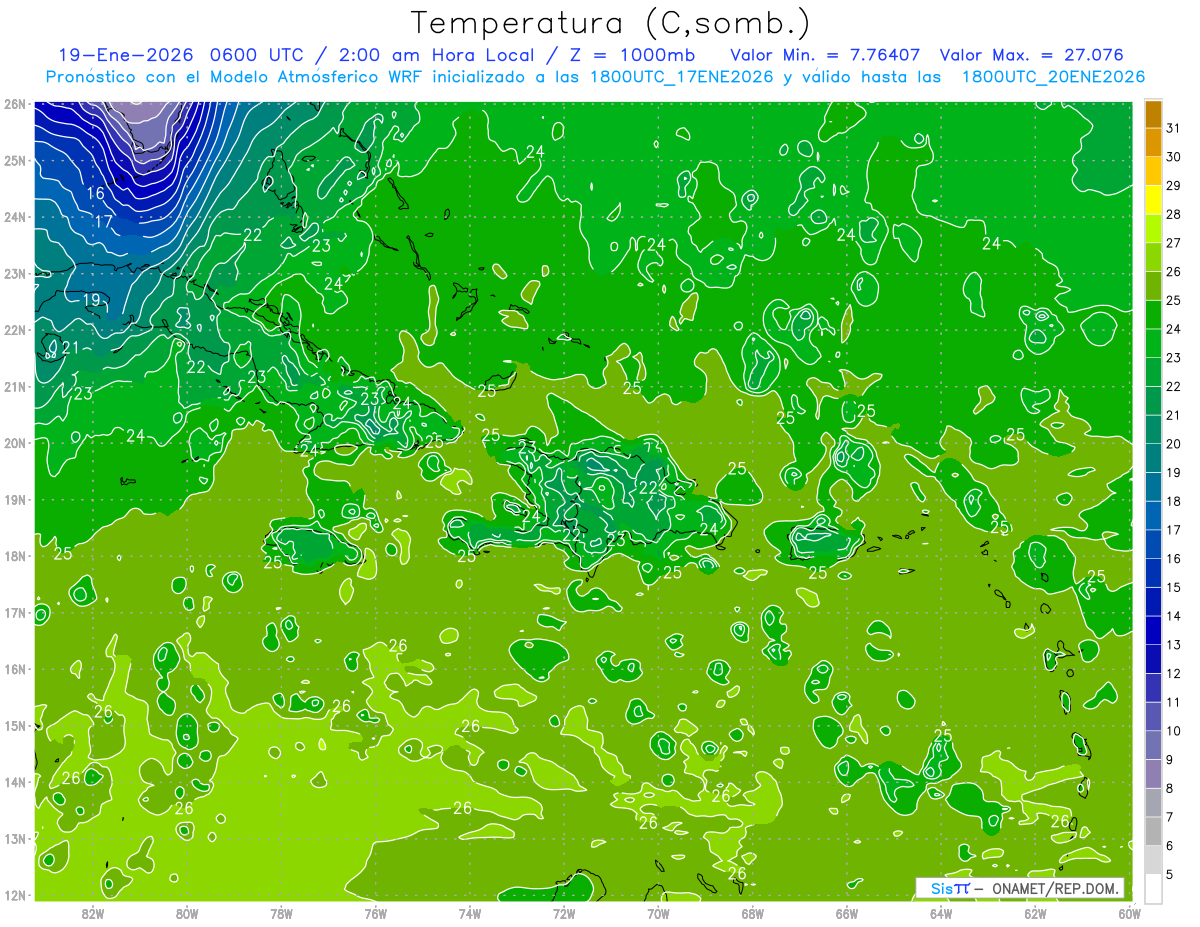Click the "19" contour label on the map
The image size is (1200, 927).
point(91,299)
